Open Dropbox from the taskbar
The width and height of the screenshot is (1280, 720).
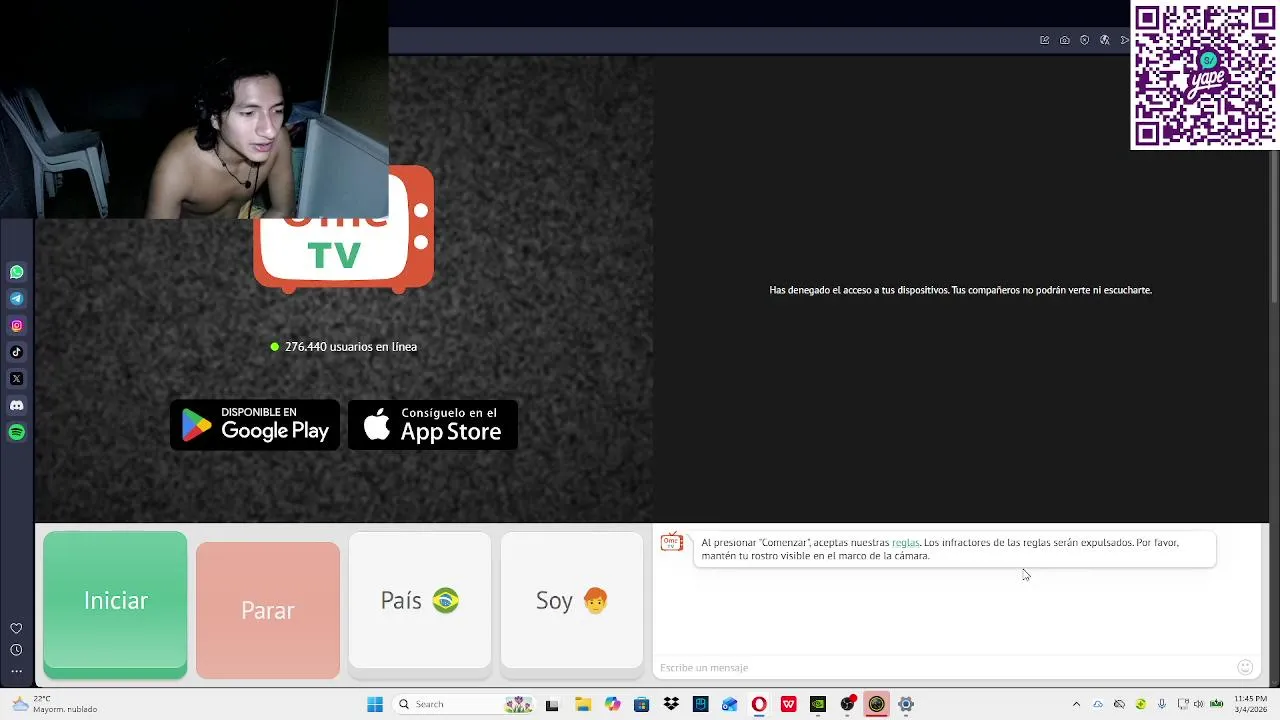pyautogui.click(x=671, y=704)
